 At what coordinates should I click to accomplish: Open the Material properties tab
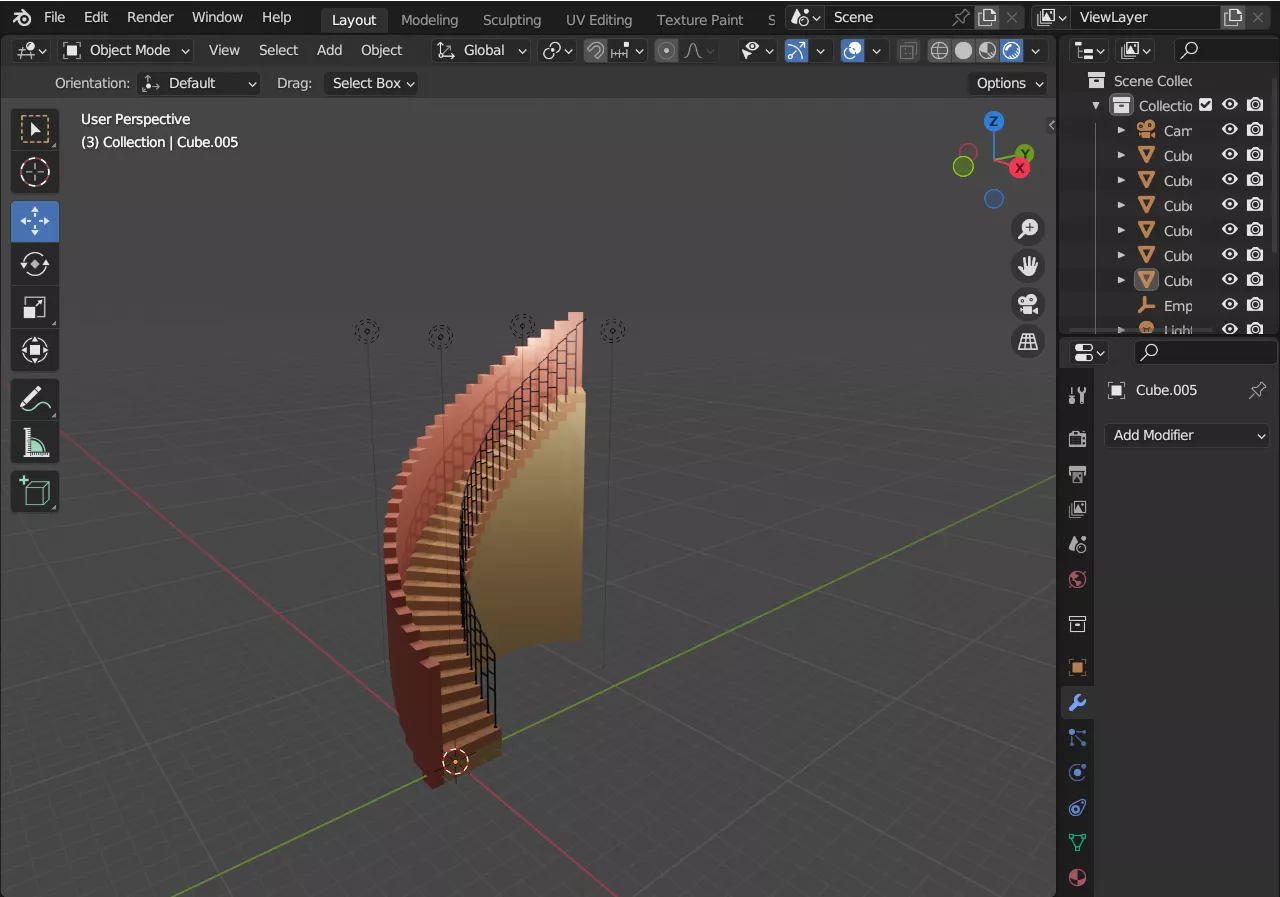(x=1077, y=878)
